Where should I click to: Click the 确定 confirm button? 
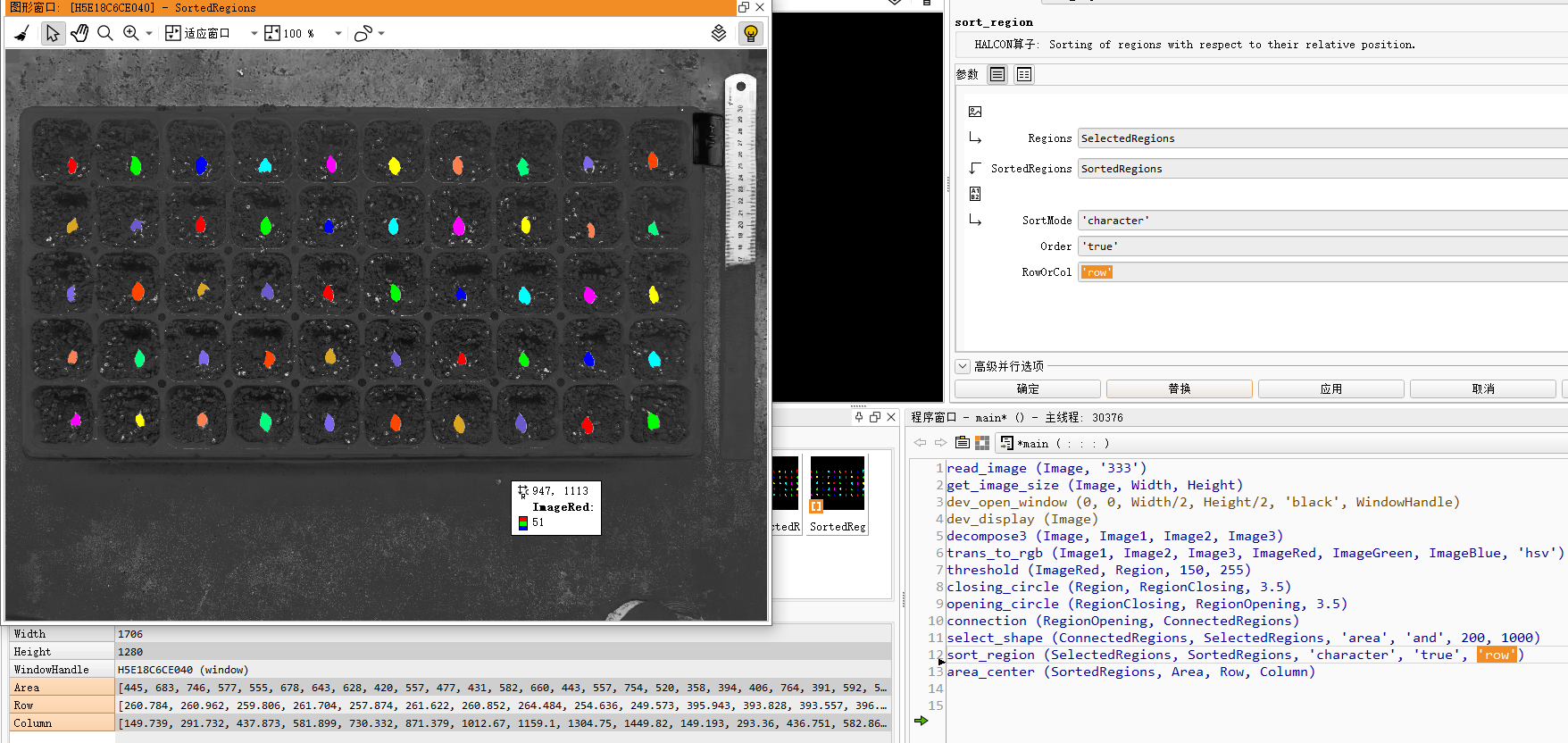[1027, 389]
